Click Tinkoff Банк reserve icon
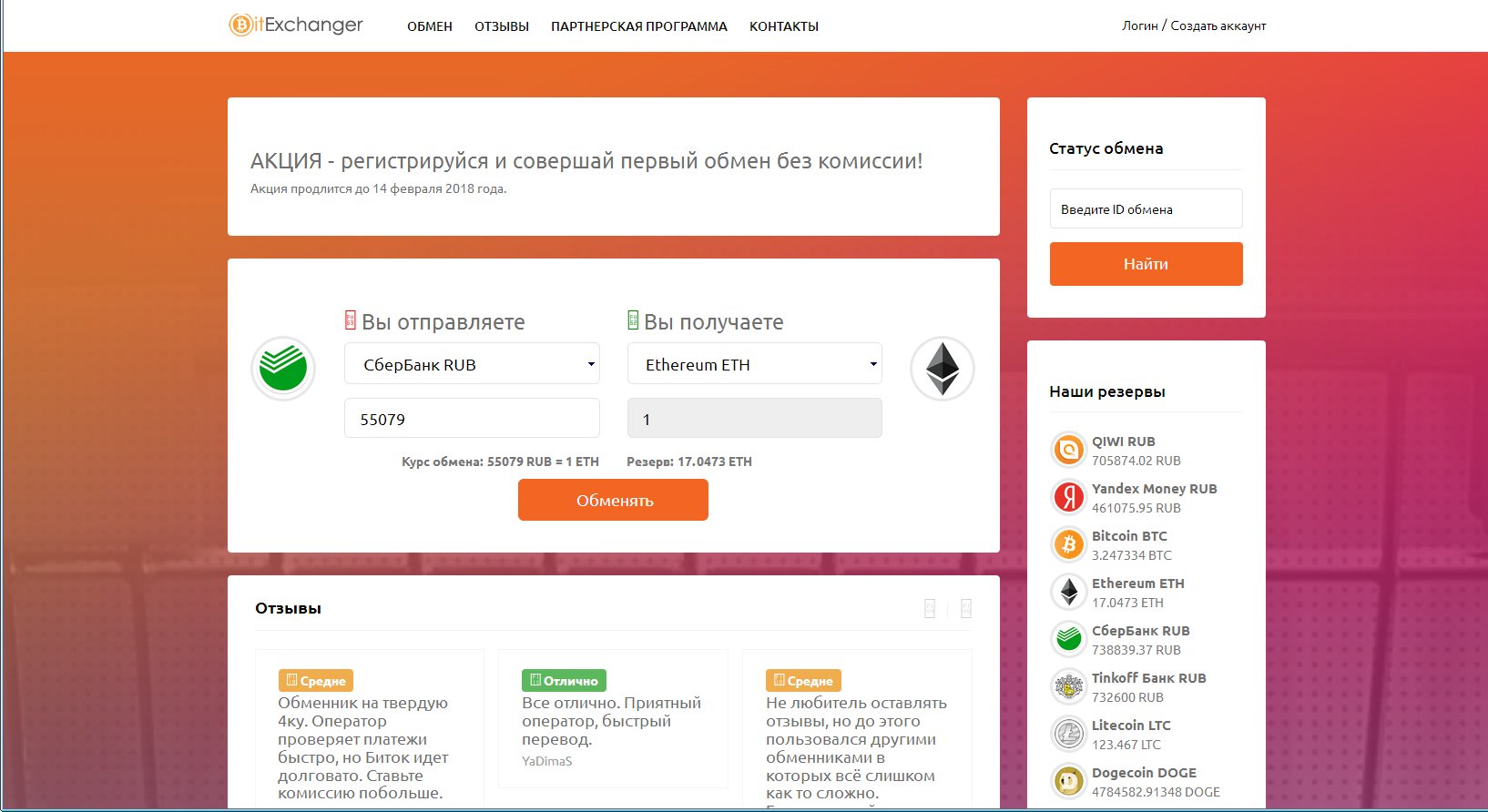The height and width of the screenshot is (812, 1488). coord(1068,686)
